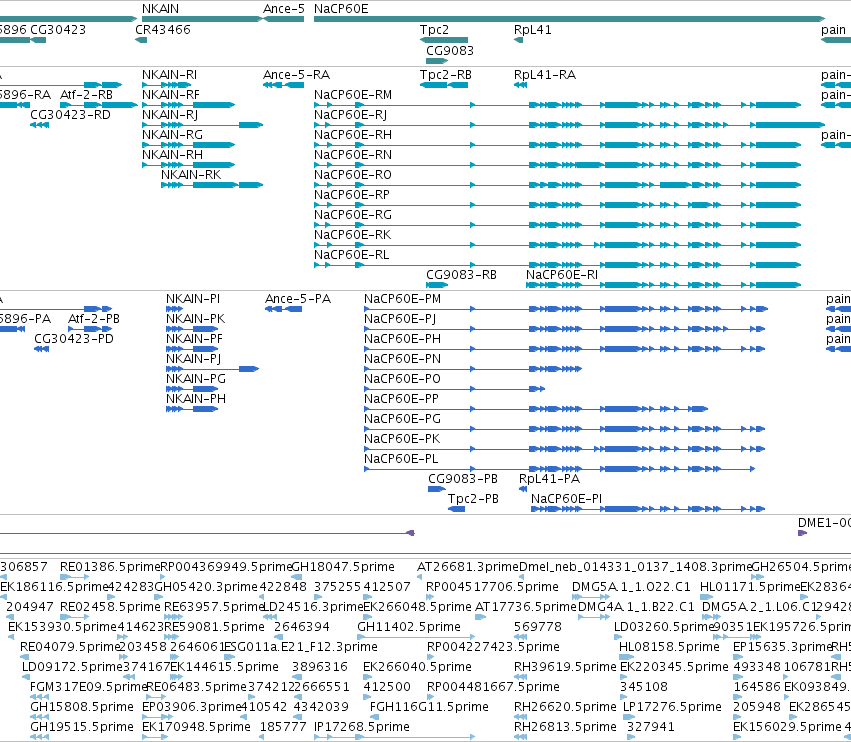The width and height of the screenshot is (851, 742).
Task: Click protein CG9083-PB
Action: coord(463,479)
